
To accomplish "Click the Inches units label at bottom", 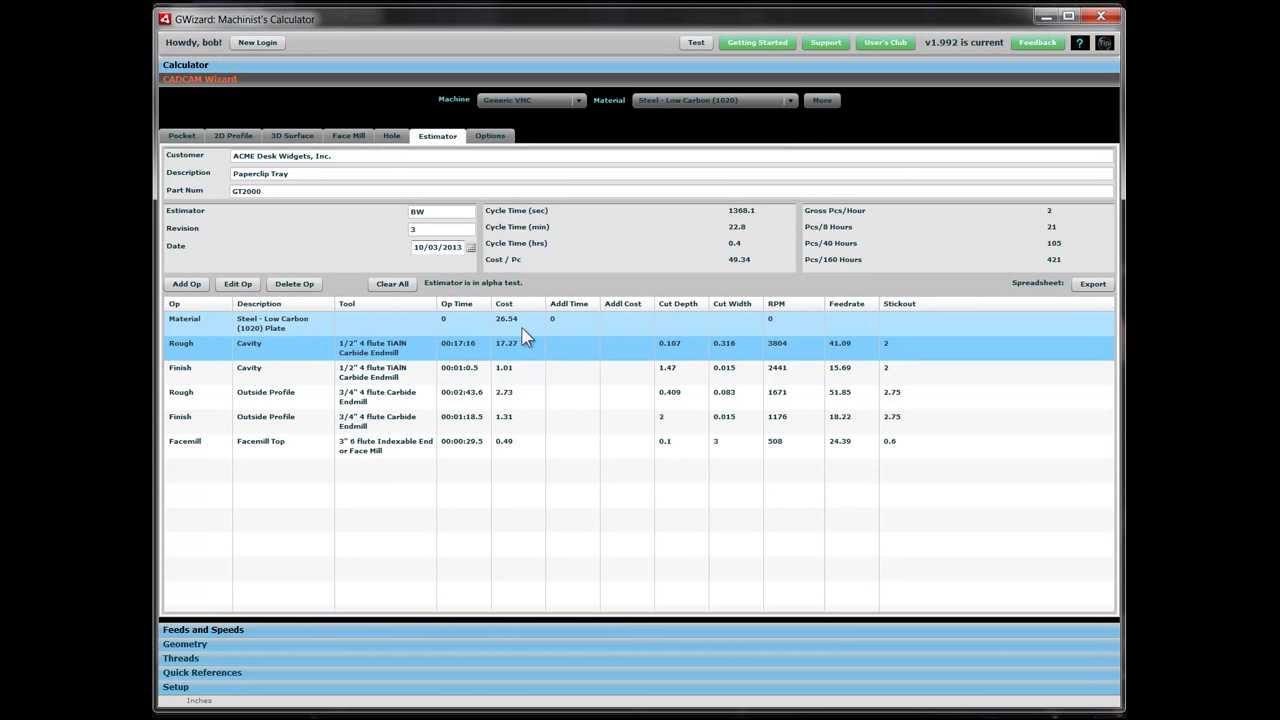I will [199, 701].
